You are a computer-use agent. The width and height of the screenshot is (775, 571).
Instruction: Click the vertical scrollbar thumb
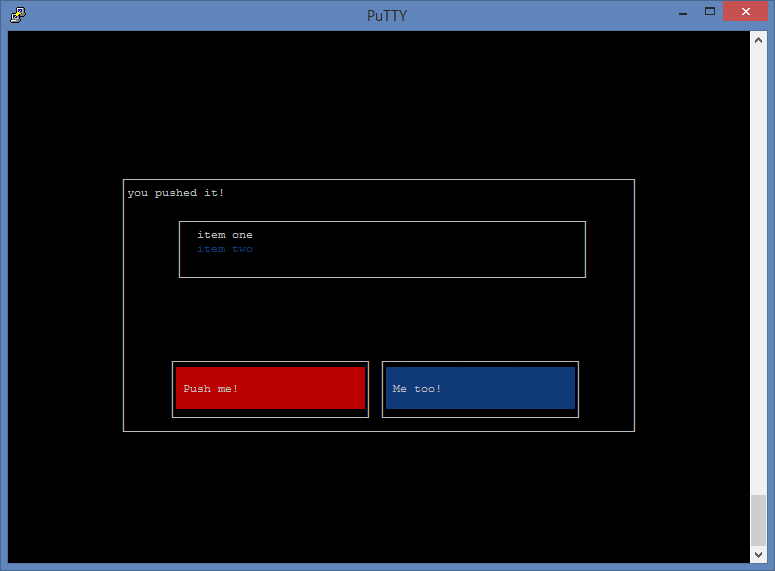[758, 520]
